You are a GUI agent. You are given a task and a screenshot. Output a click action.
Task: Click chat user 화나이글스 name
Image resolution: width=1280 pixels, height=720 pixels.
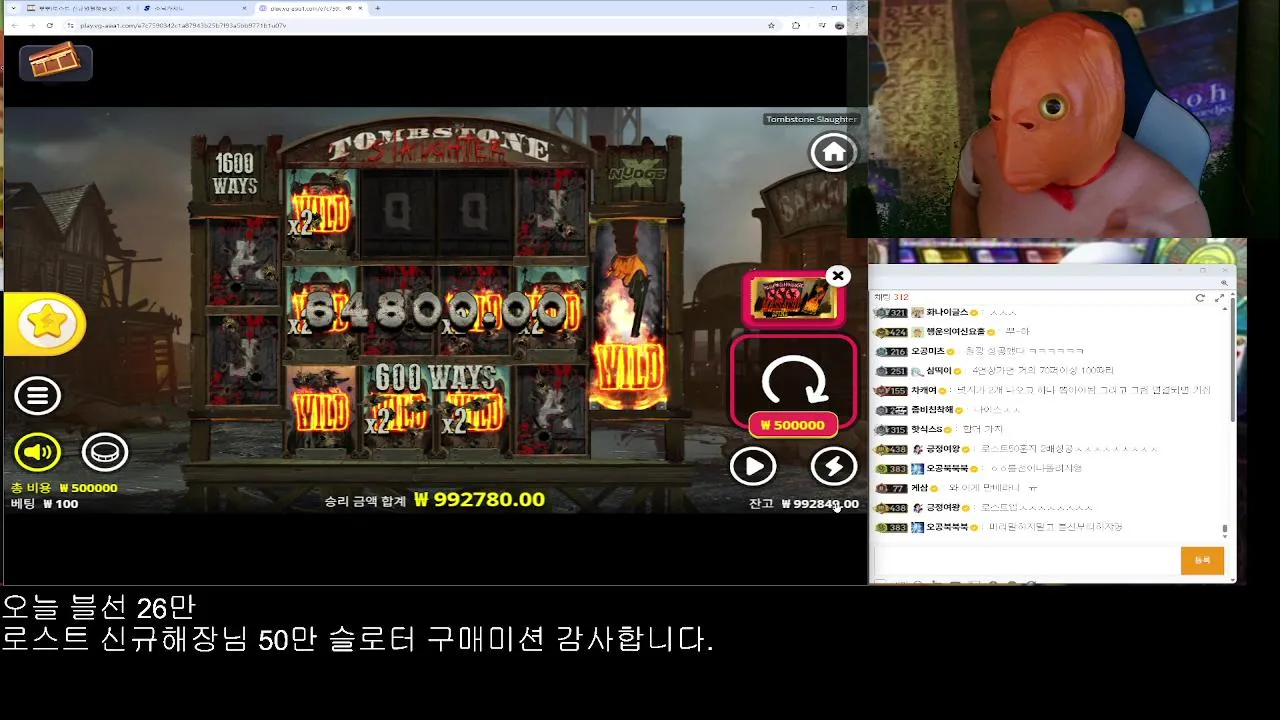[x=946, y=312]
